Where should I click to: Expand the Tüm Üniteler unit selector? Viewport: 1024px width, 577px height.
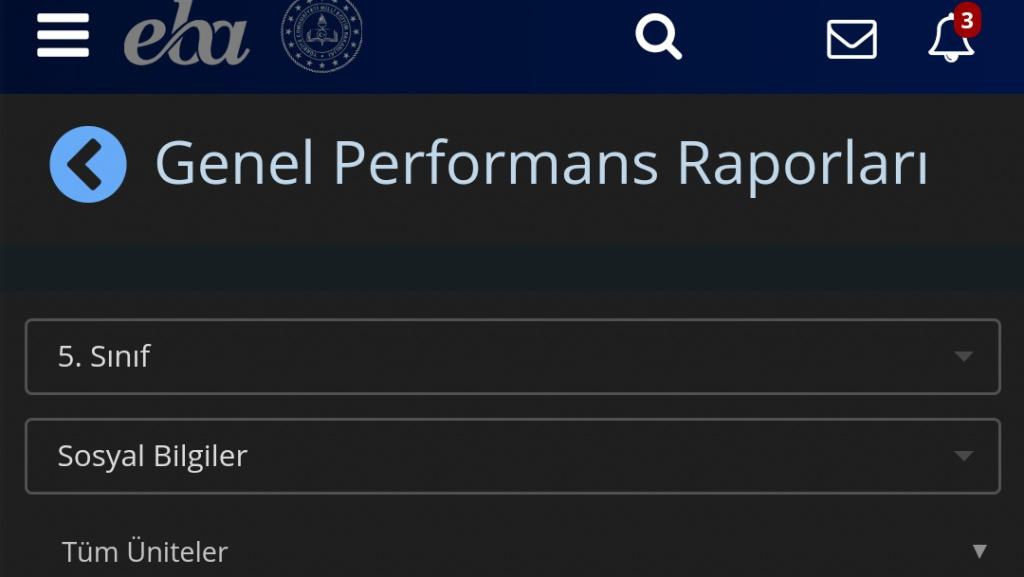[x=513, y=552]
